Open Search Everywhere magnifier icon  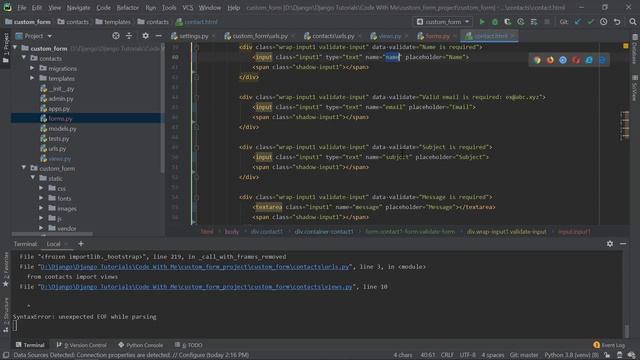click(x=632, y=22)
